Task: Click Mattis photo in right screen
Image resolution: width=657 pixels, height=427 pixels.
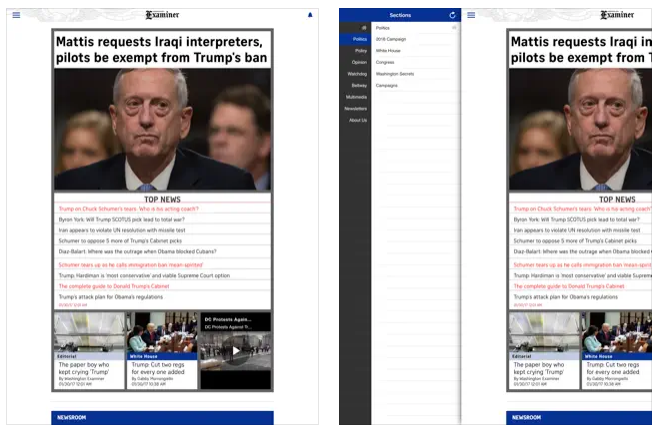Action: (x=581, y=129)
